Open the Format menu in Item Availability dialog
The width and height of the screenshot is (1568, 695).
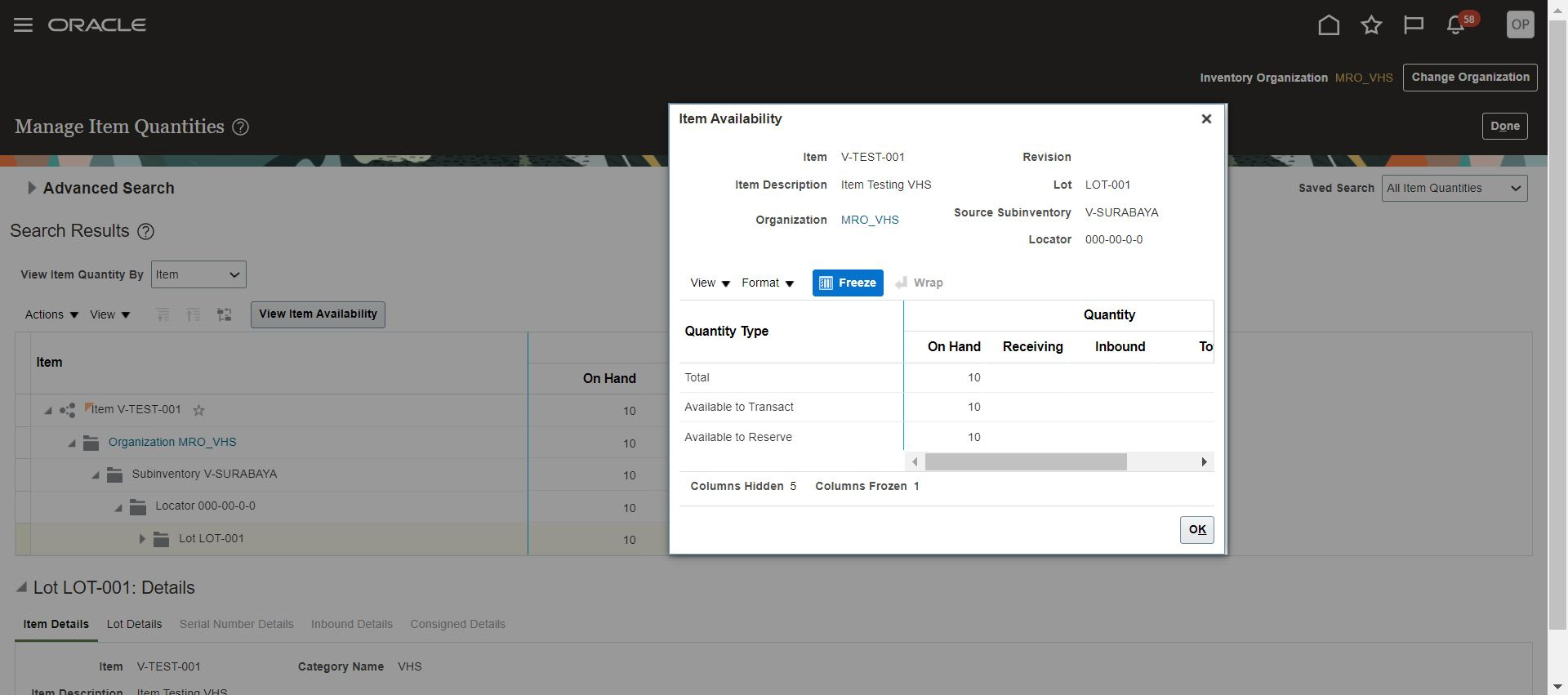coord(768,283)
